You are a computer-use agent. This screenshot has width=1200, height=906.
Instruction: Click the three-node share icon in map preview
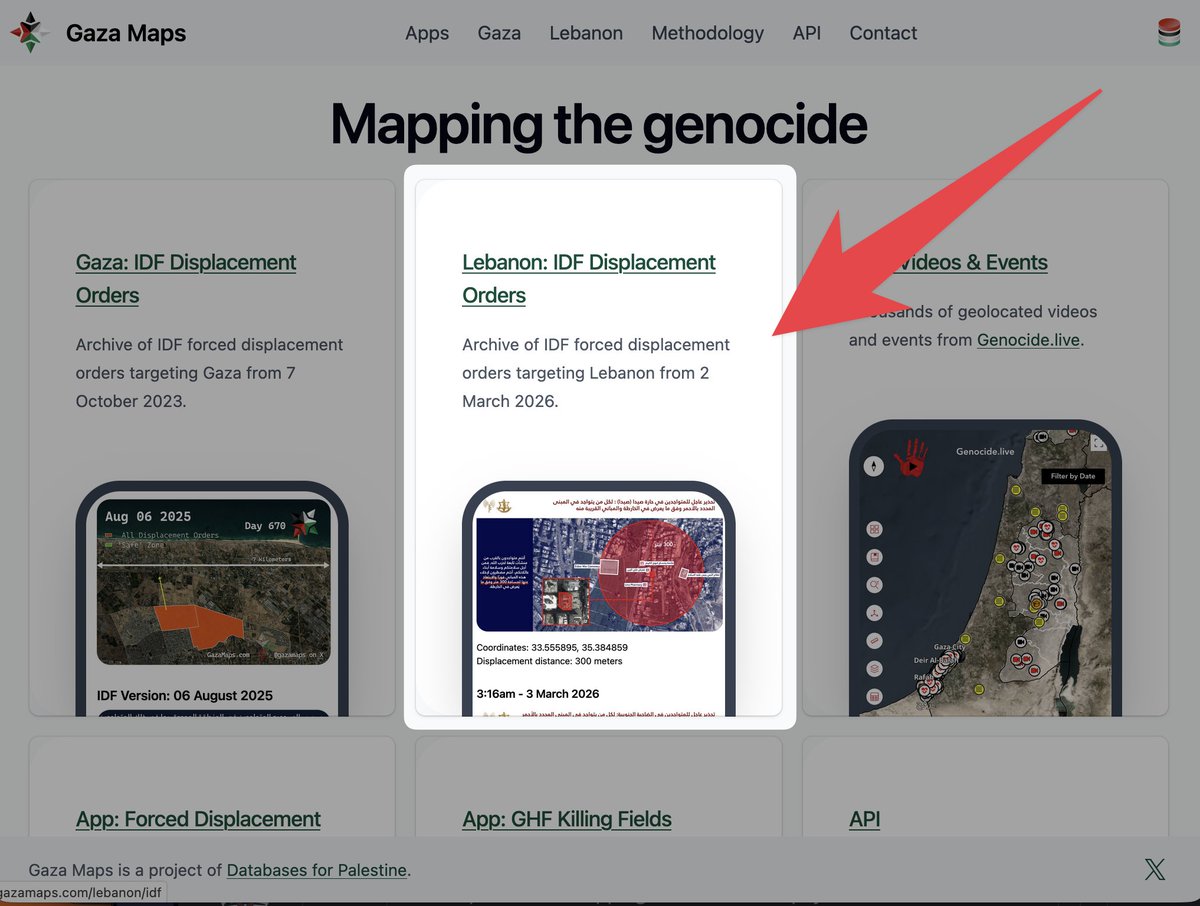(x=874, y=613)
